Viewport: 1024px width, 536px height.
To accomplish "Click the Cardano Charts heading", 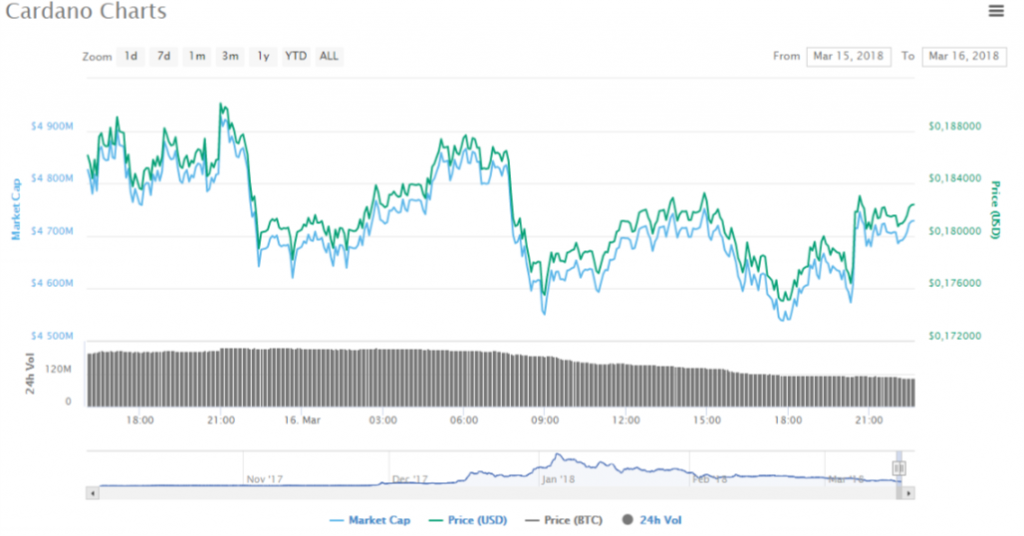I will point(86,11).
